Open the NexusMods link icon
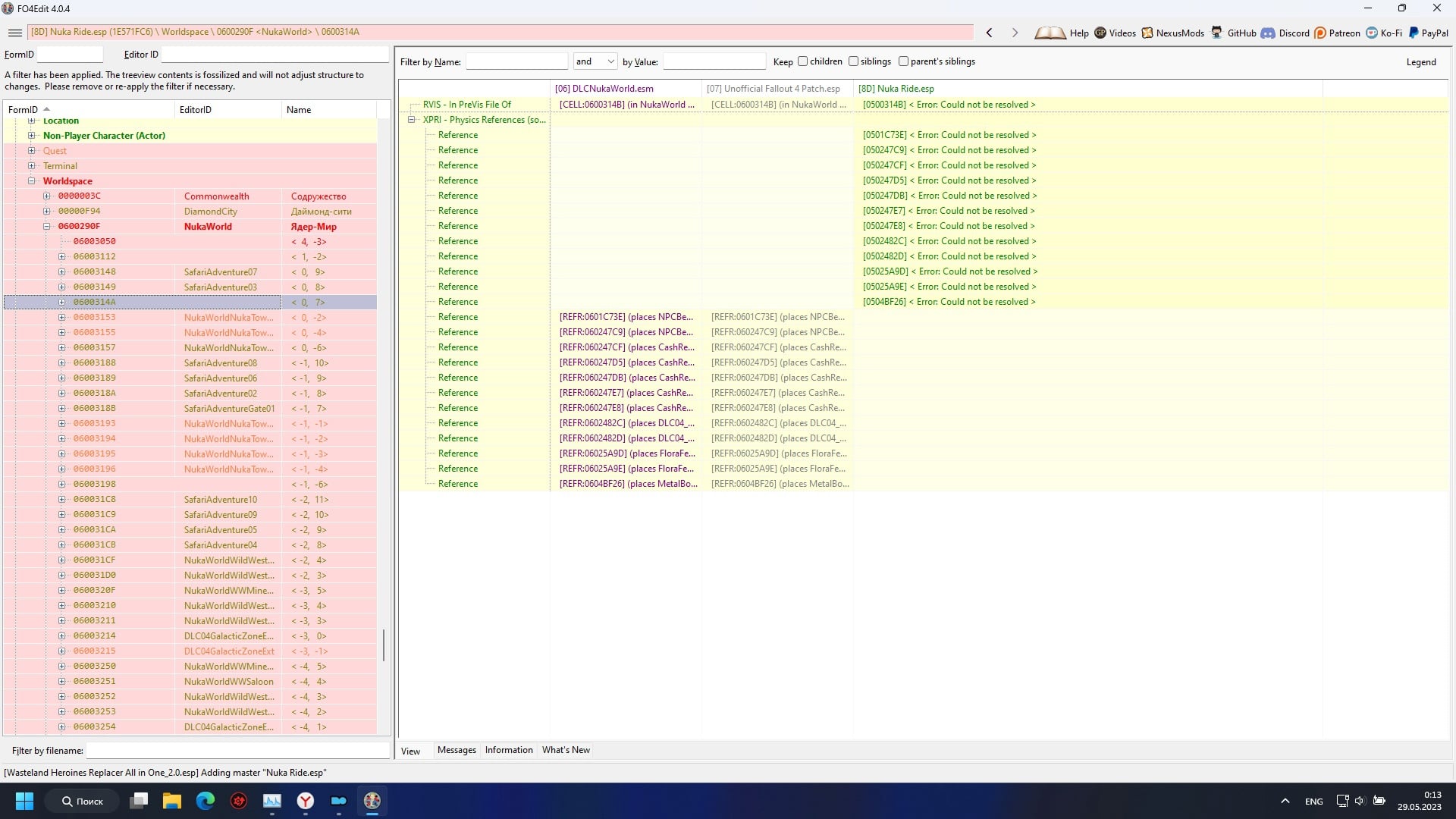 (1147, 33)
